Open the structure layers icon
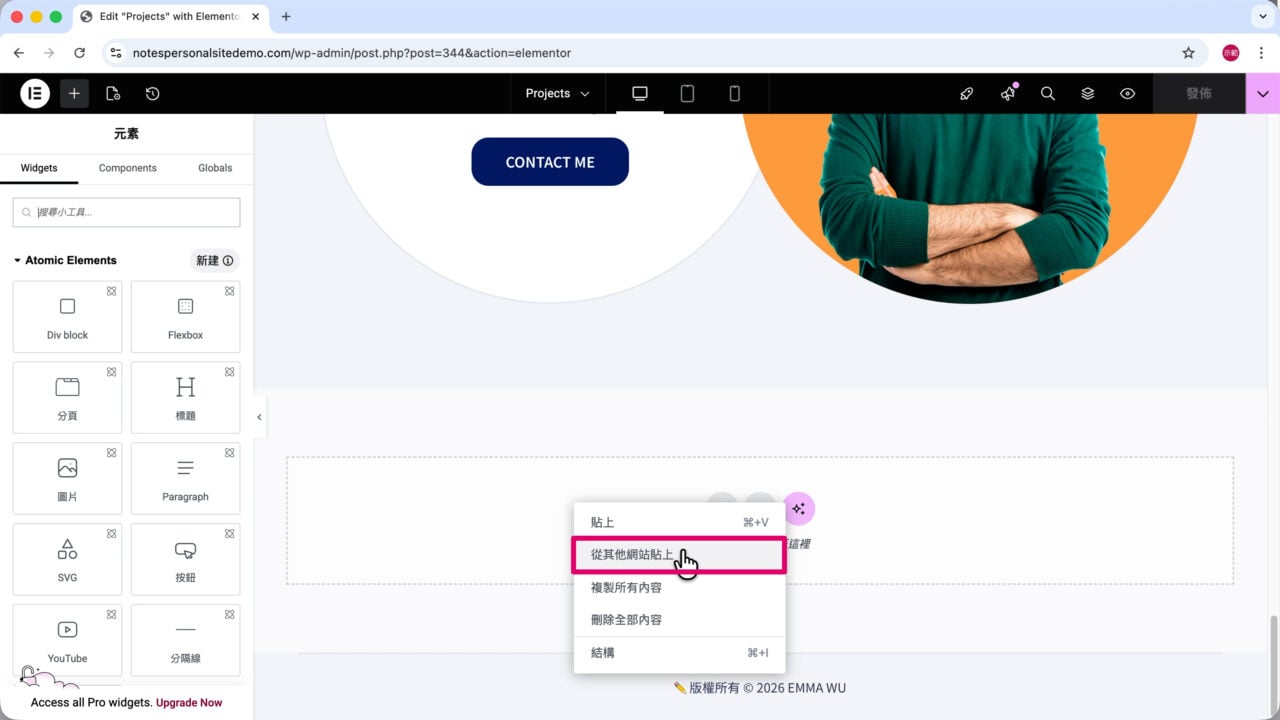This screenshot has height=720, width=1280. 1087,93
